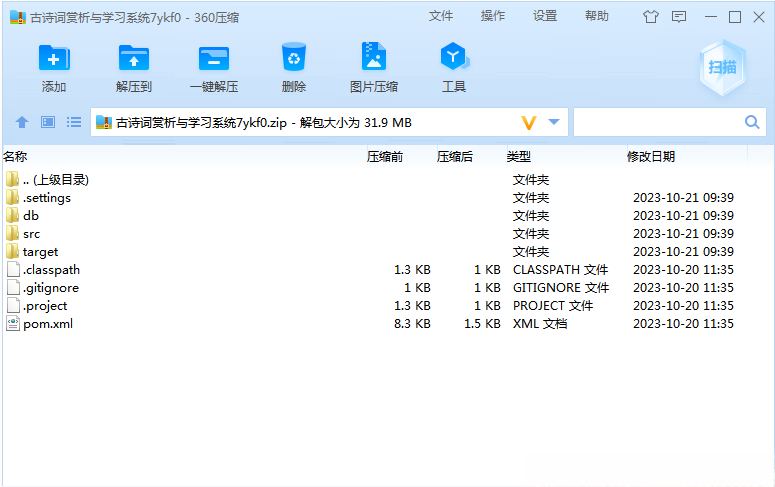Maximize the 360压缩 window
775x487 pixels.
click(x=735, y=17)
